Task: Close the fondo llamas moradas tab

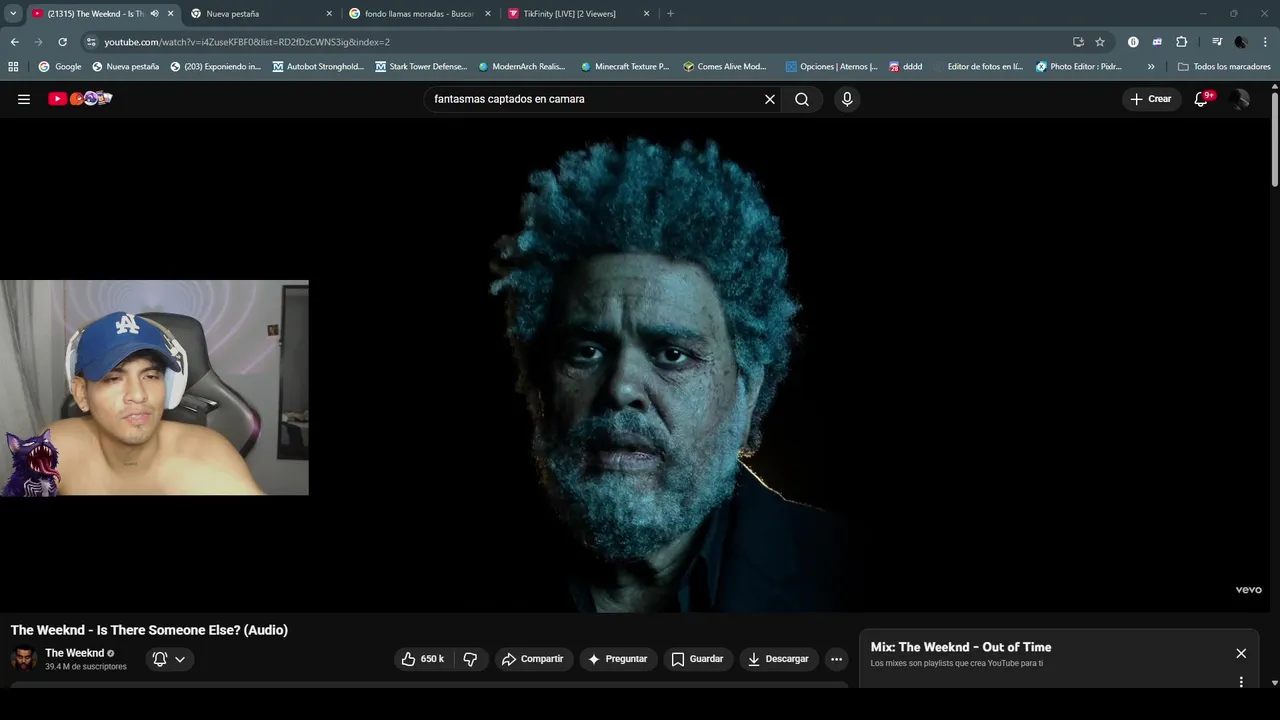Action: point(487,14)
